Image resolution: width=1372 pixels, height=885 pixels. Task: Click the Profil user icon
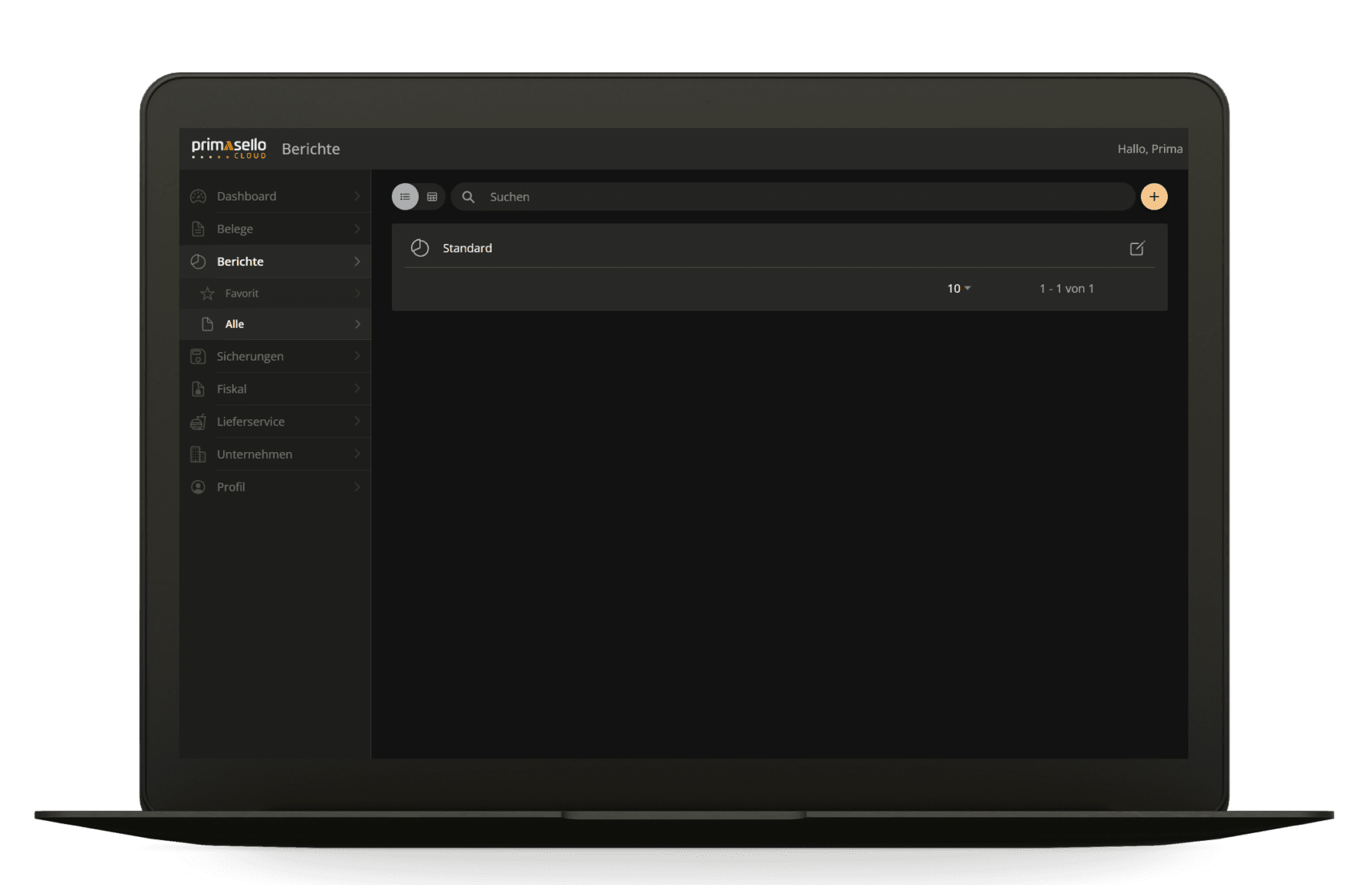coord(198,487)
